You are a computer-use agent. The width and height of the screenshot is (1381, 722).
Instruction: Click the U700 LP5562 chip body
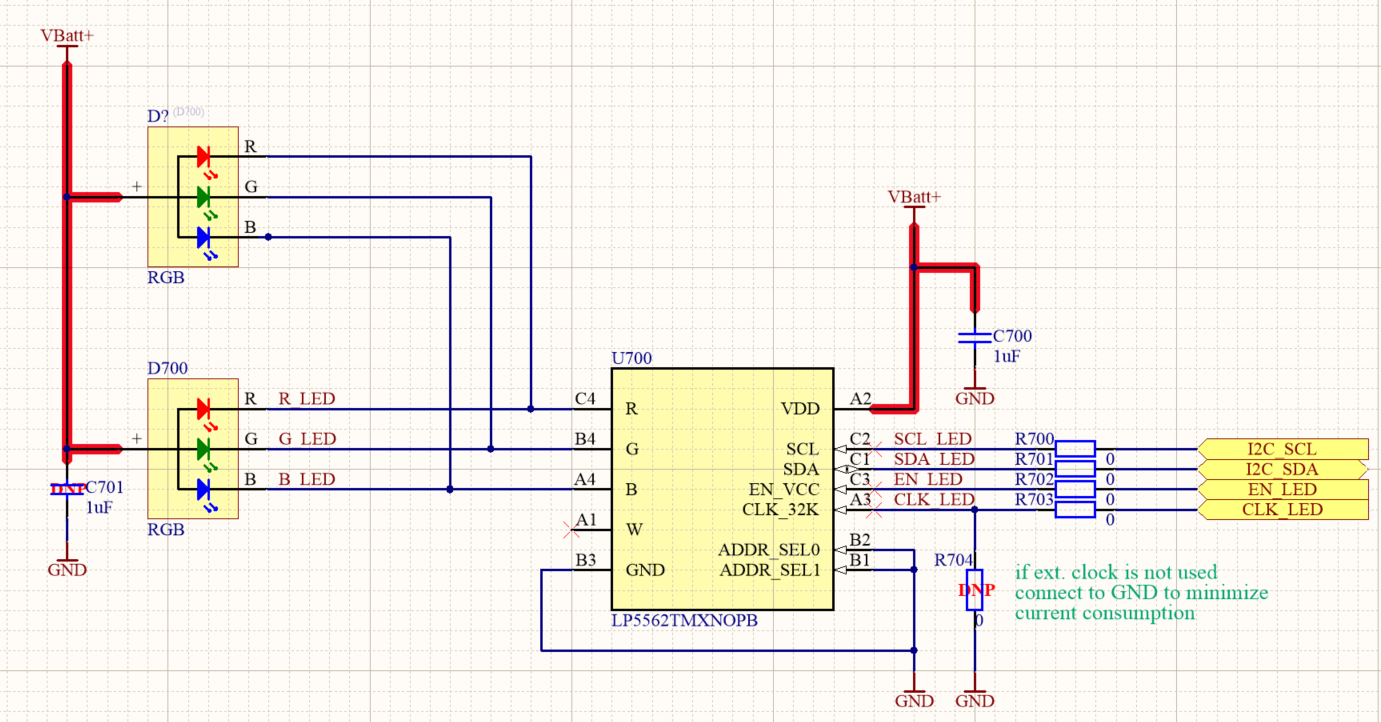[722, 488]
